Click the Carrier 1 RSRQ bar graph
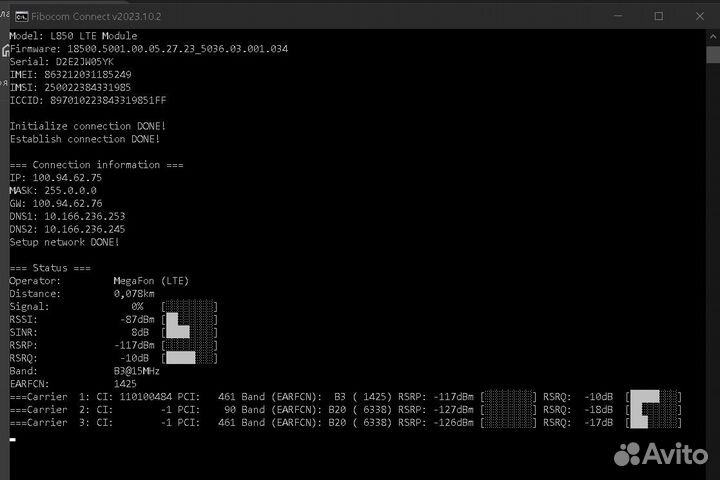Viewport: 720px width, 480px height. pos(653,397)
